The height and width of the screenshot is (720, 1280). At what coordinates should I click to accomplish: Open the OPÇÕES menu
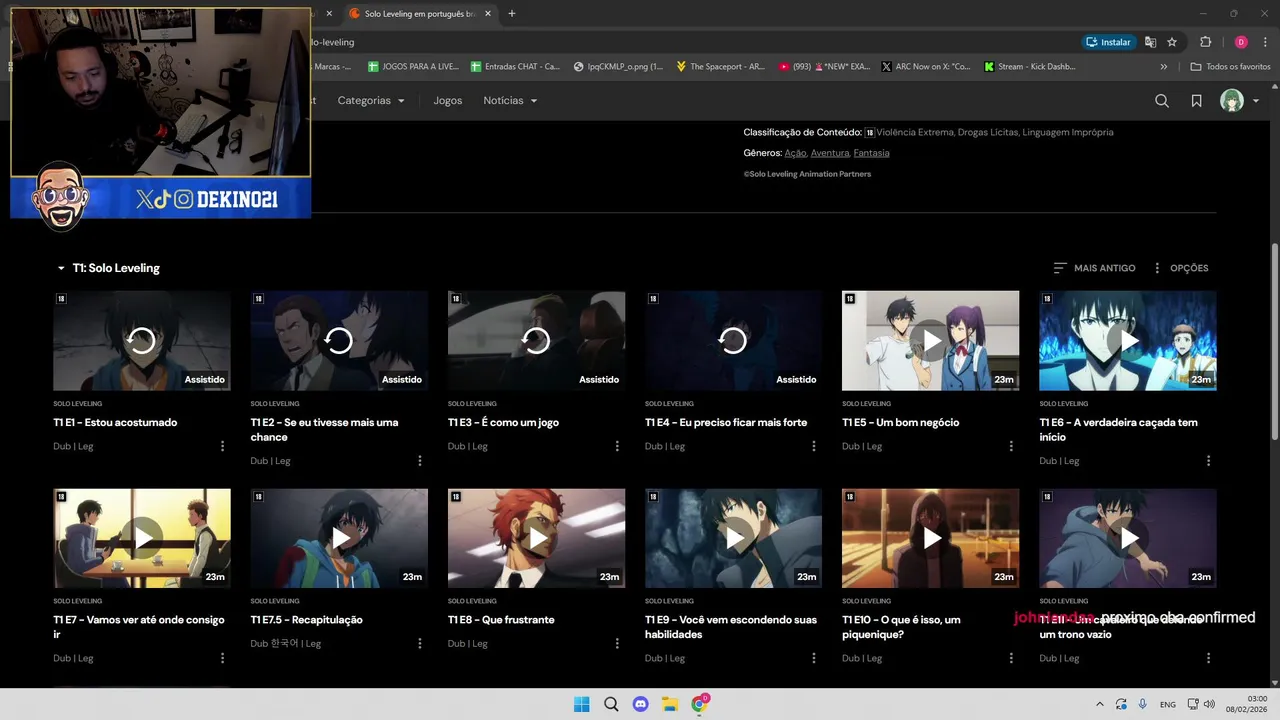[1181, 268]
